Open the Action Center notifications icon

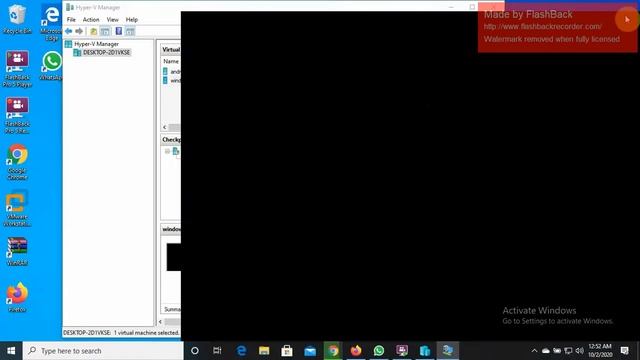[624, 351]
